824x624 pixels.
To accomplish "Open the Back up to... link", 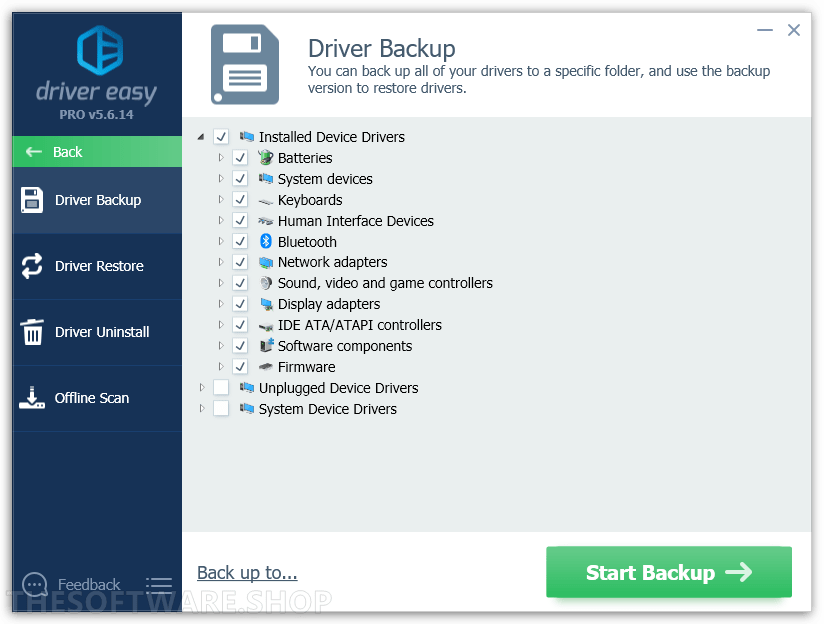I will tap(247, 572).
